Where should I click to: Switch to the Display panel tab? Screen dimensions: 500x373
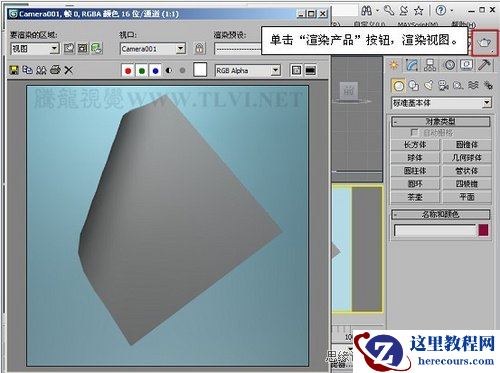point(467,65)
